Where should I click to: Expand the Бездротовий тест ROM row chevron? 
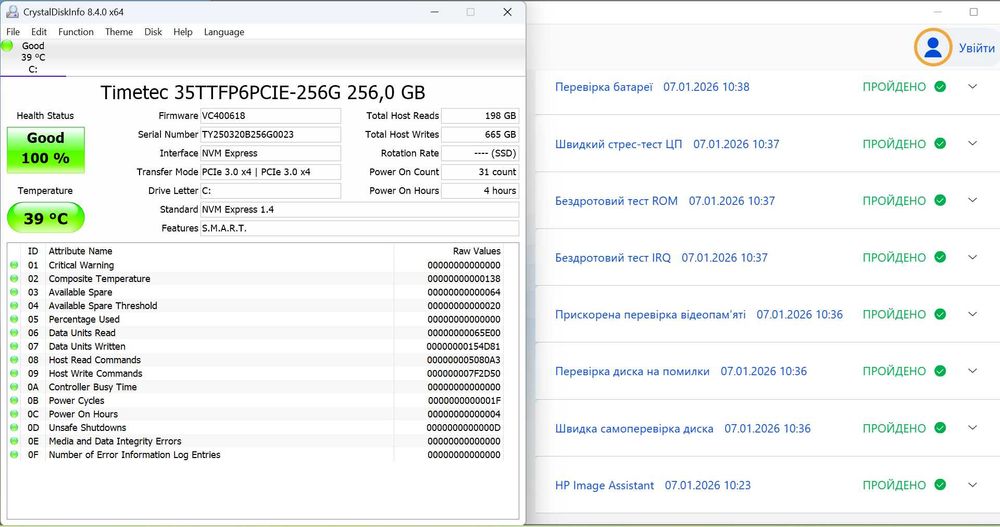click(973, 200)
